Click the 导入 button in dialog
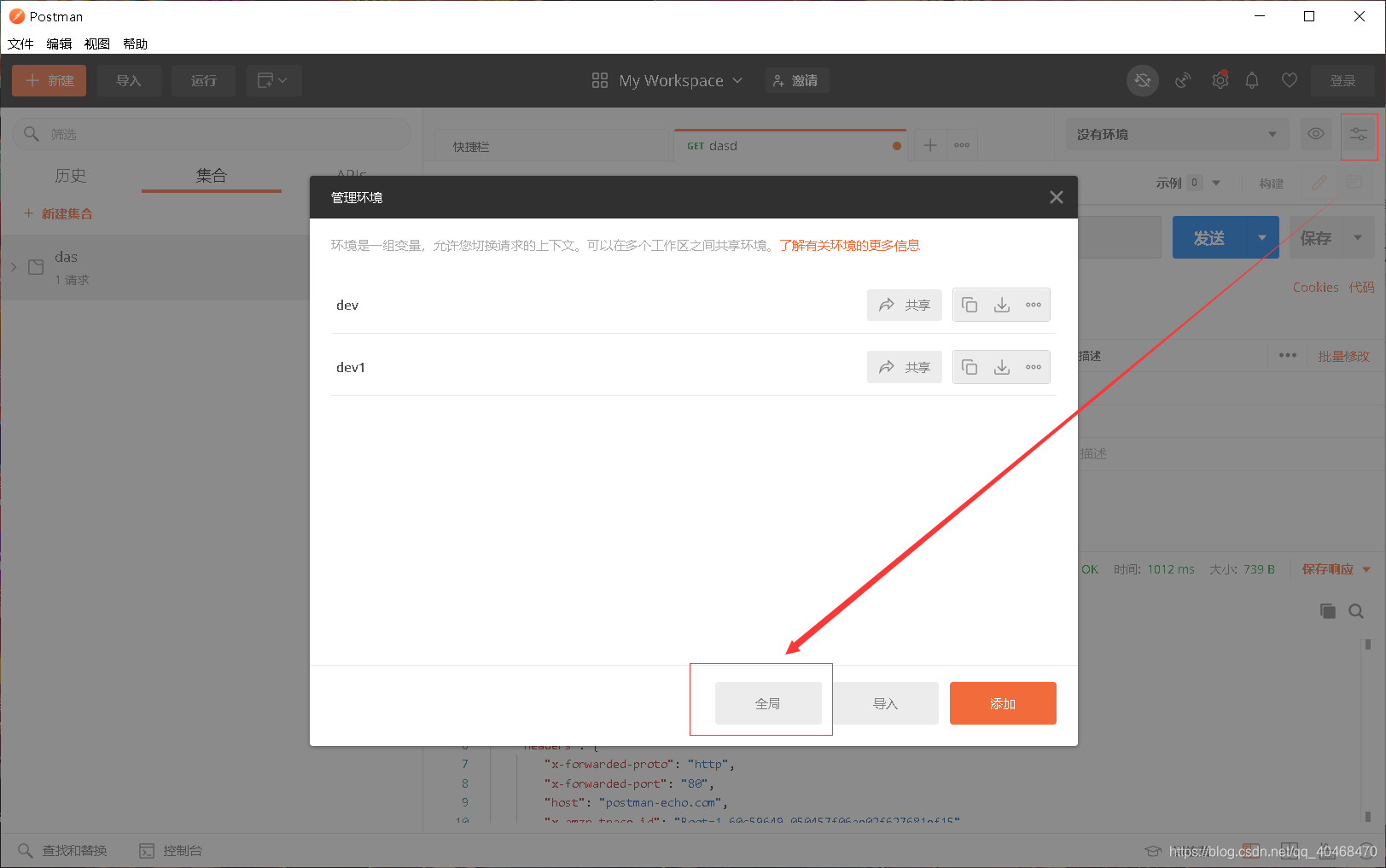 (x=886, y=703)
